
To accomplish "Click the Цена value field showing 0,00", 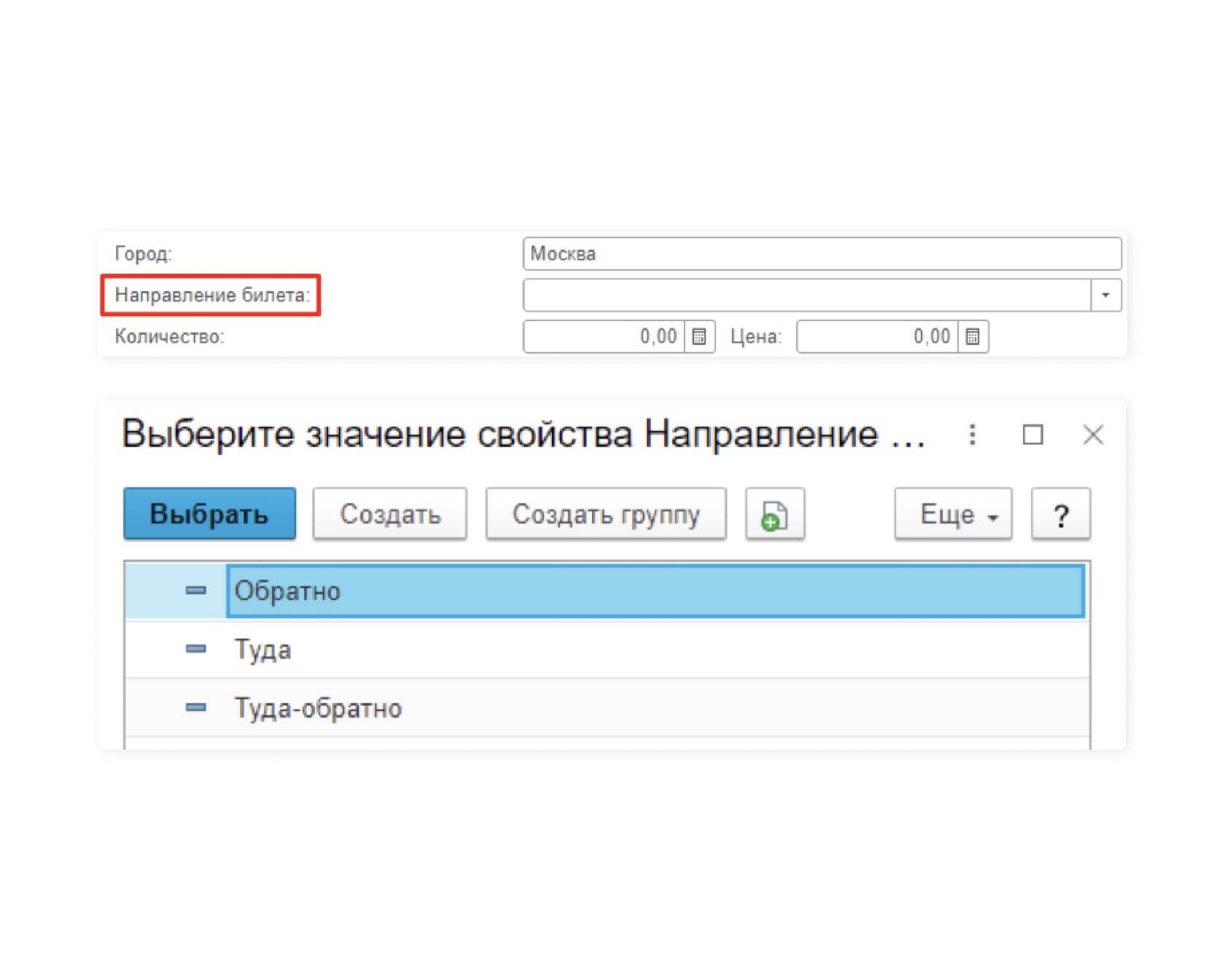I will (x=882, y=337).
